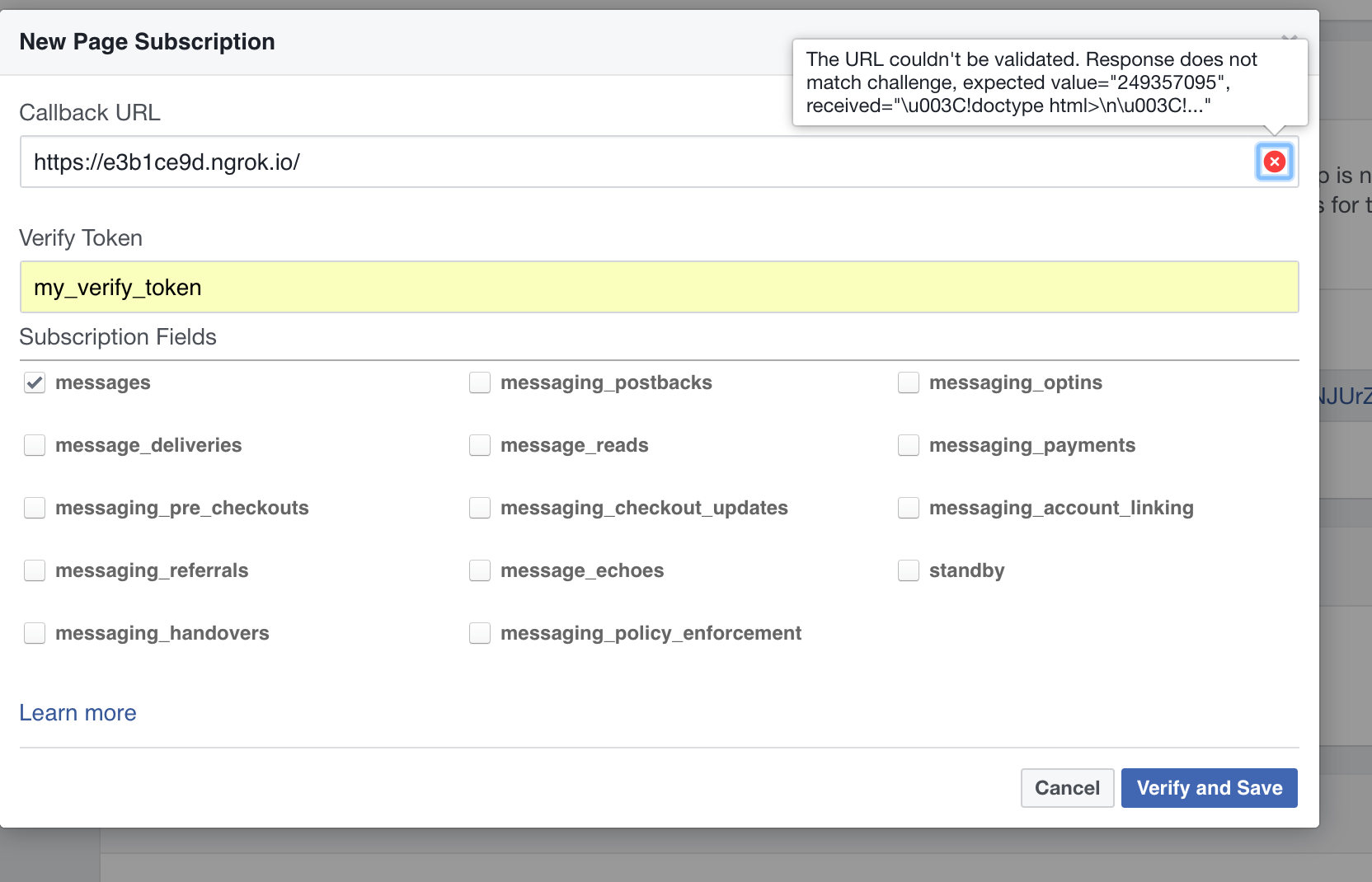This screenshot has width=1372, height=882.
Task: Click the red validation error icon
Action: (1274, 162)
